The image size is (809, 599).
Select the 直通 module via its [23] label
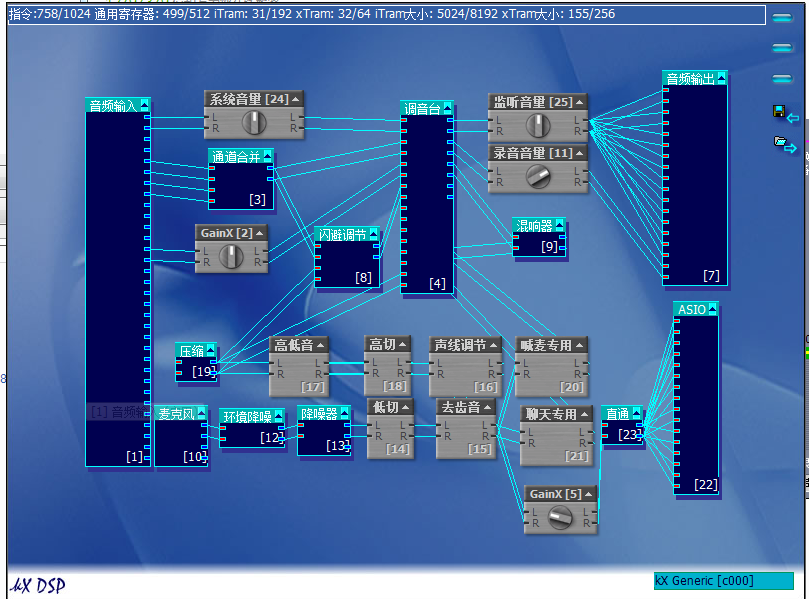629,434
